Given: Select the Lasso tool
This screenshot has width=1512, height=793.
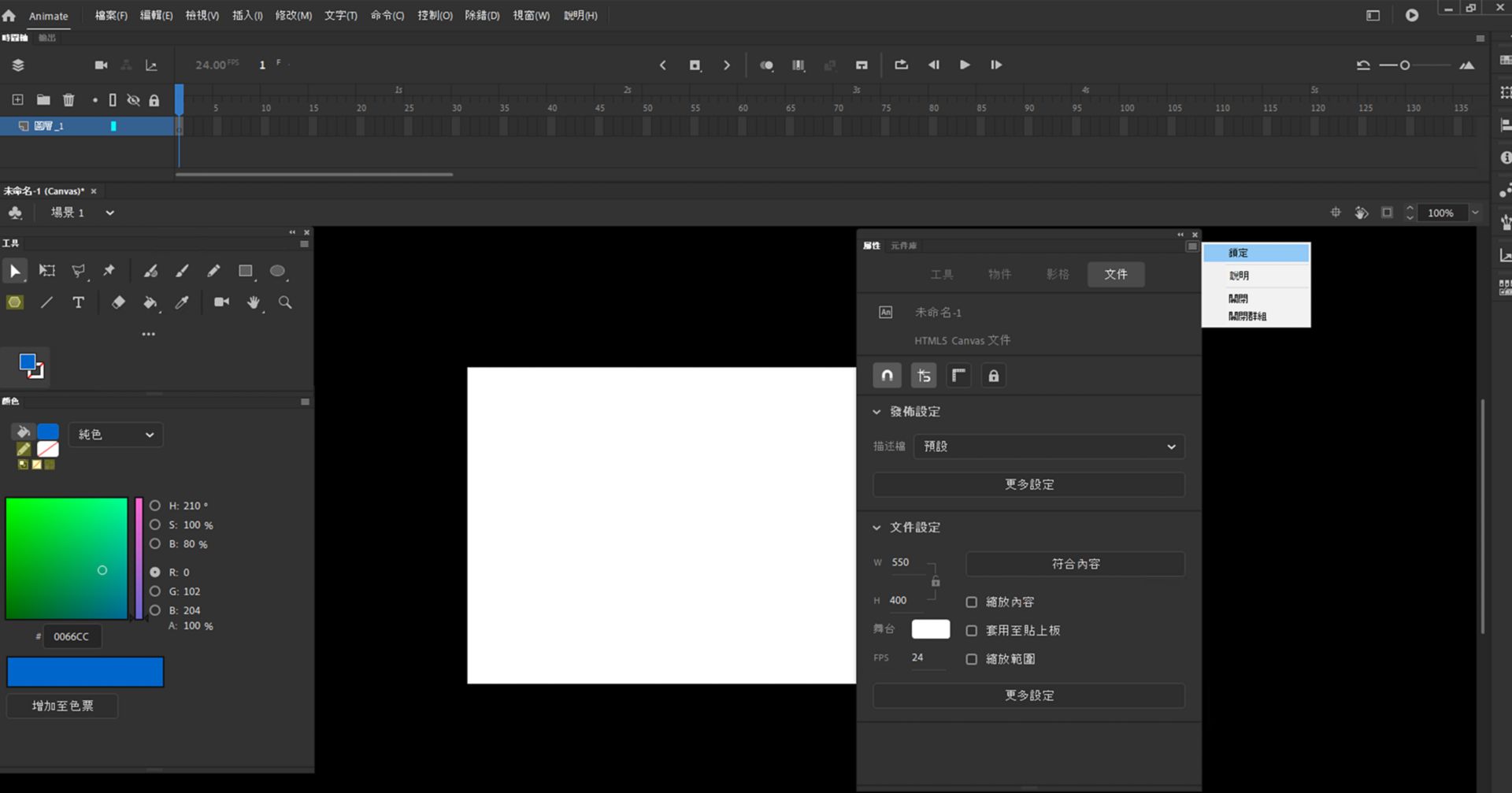Looking at the screenshot, I should coord(78,271).
